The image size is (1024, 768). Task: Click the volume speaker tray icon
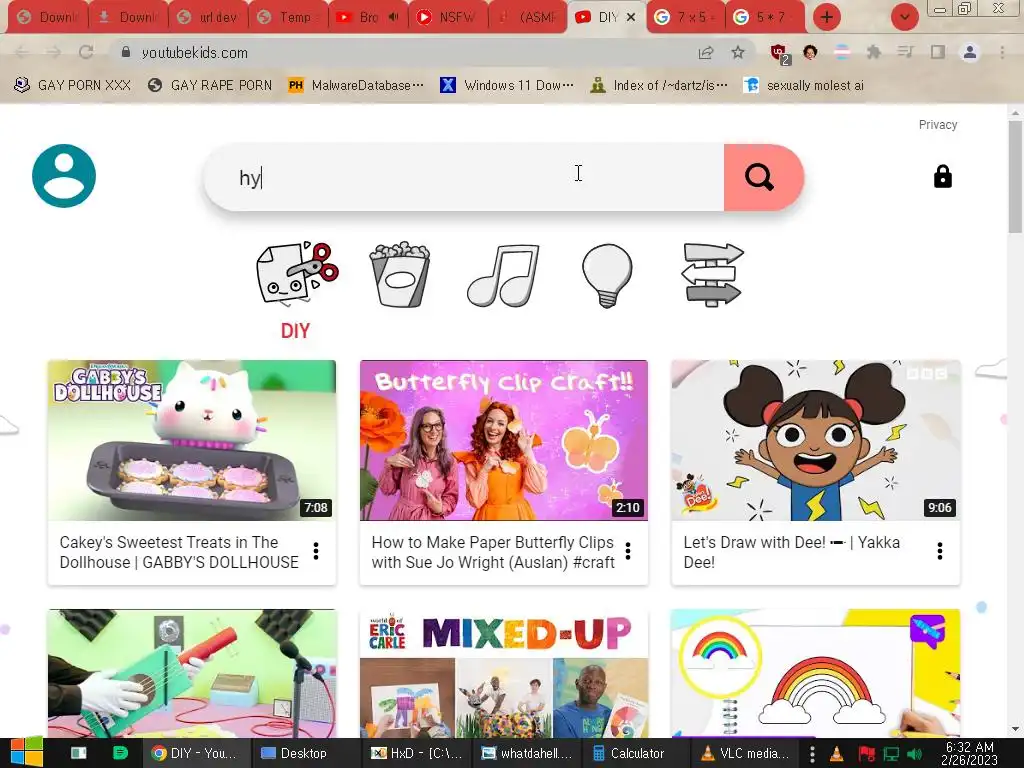click(915, 754)
